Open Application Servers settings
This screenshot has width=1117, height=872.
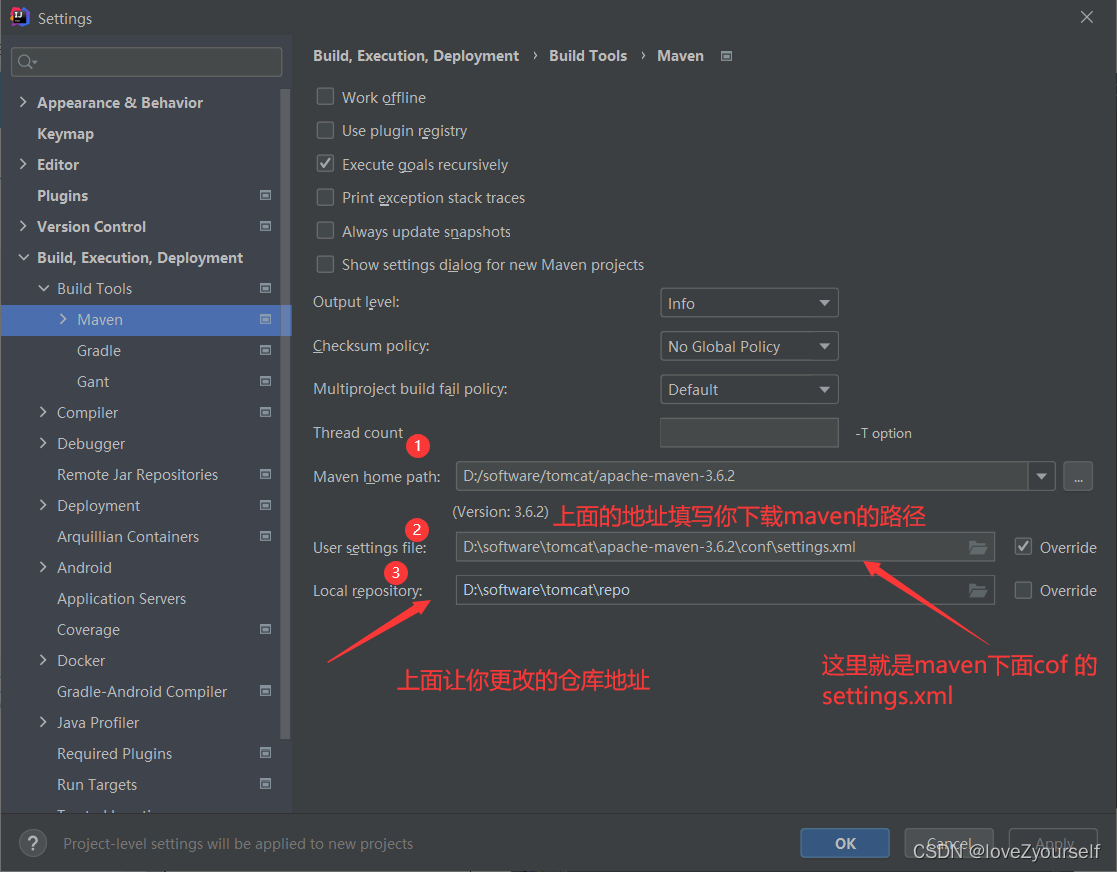click(122, 598)
